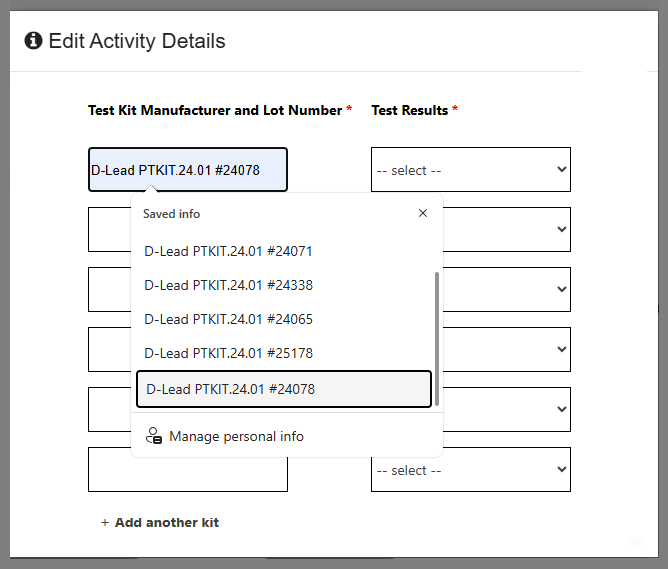
Task: Open Manage personal info
Action: [287, 436]
